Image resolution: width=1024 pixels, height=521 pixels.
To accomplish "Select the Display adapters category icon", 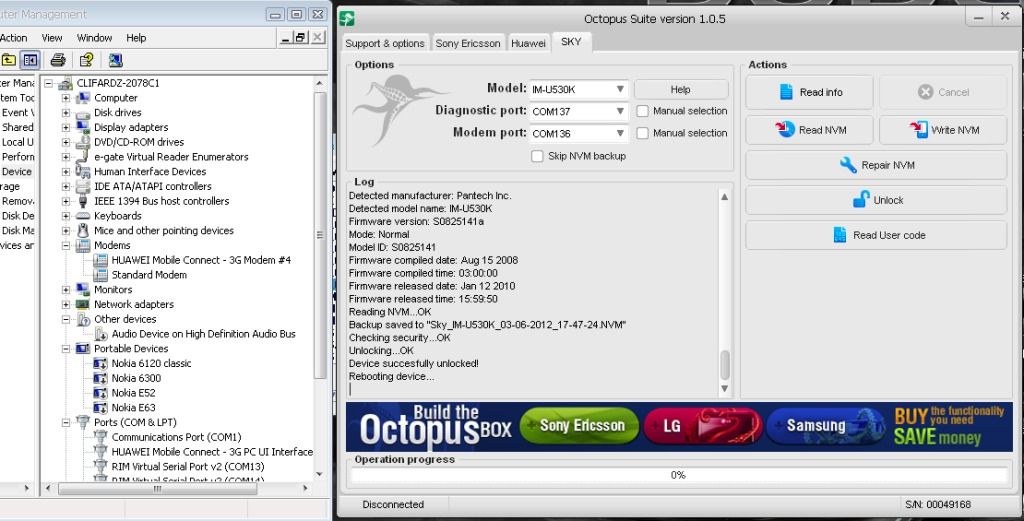I will click(x=83, y=127).
